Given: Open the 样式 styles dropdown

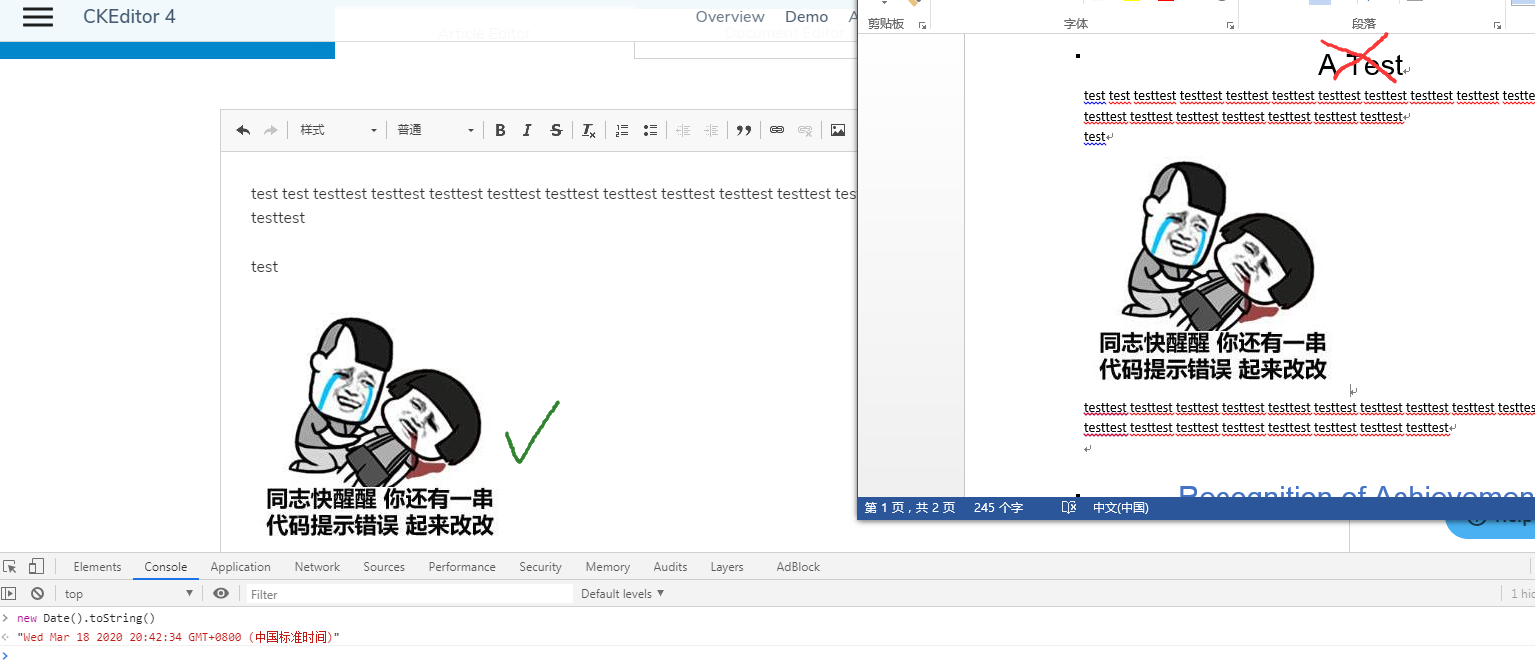Looking at the screenshot, I should coord(338,130).
